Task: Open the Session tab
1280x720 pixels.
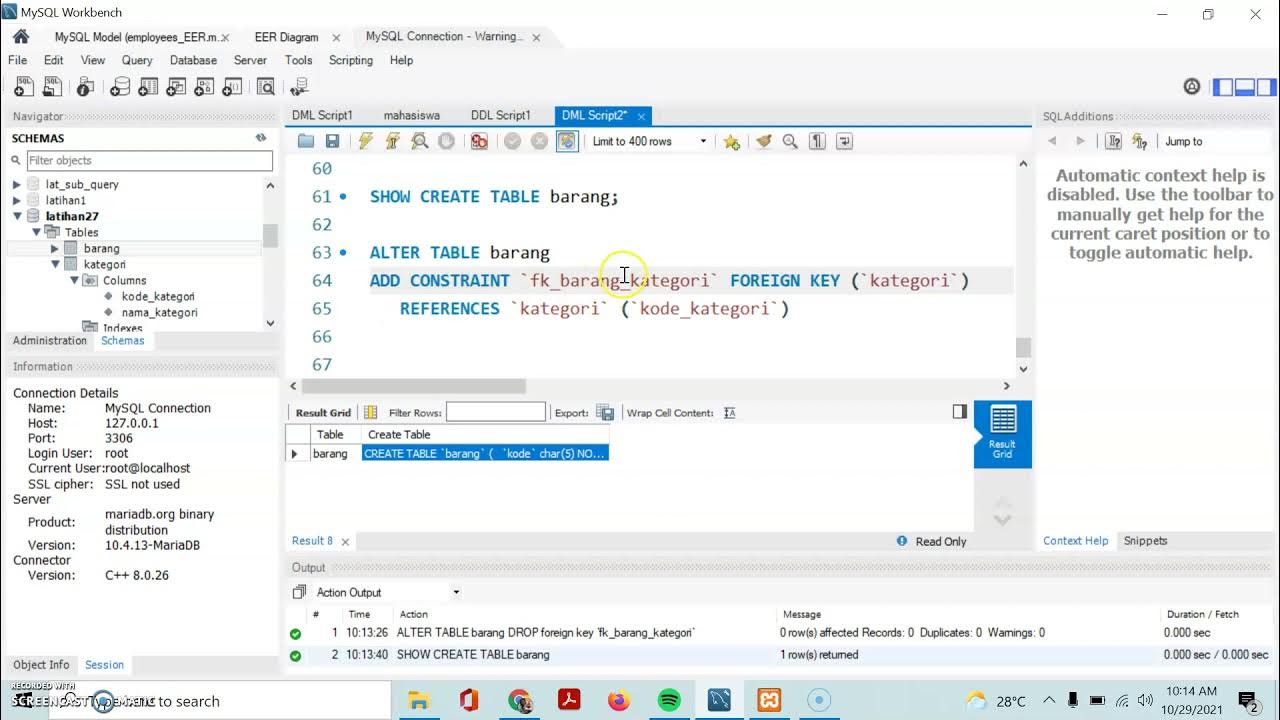Action: pos(104,665)
